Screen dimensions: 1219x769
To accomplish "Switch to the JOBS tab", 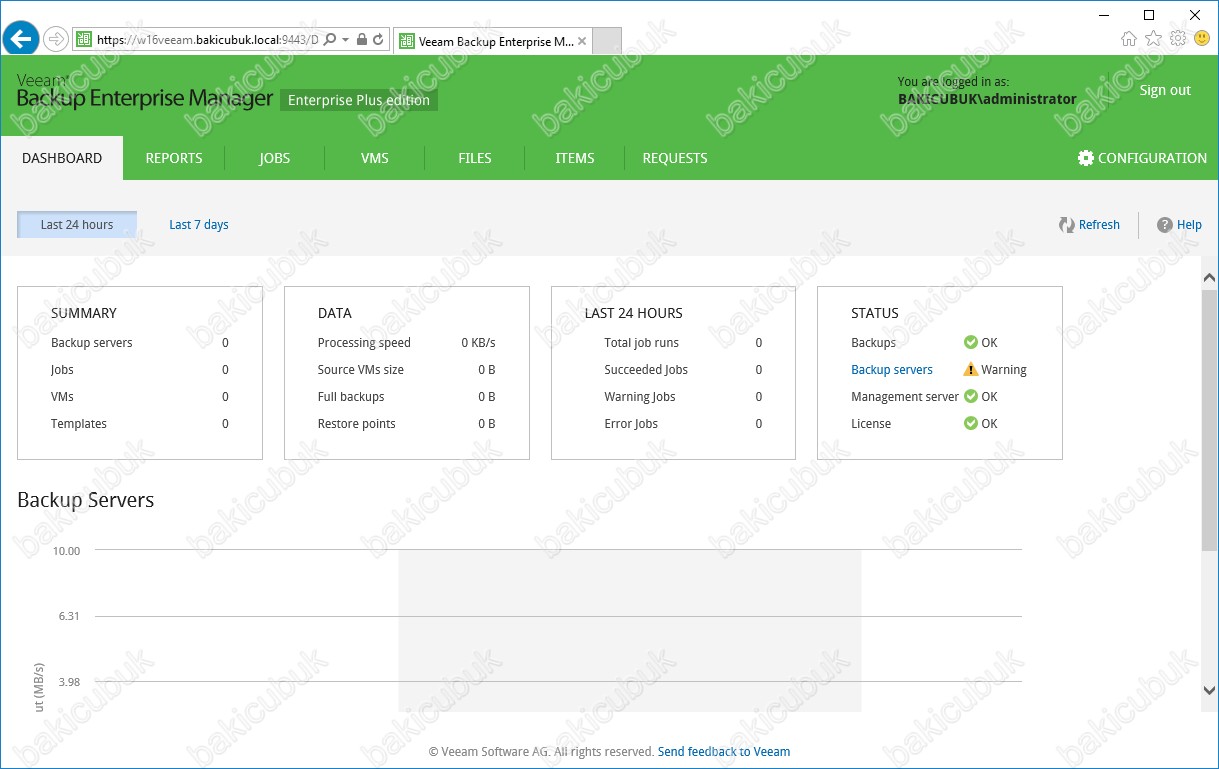I will [275, 158].
